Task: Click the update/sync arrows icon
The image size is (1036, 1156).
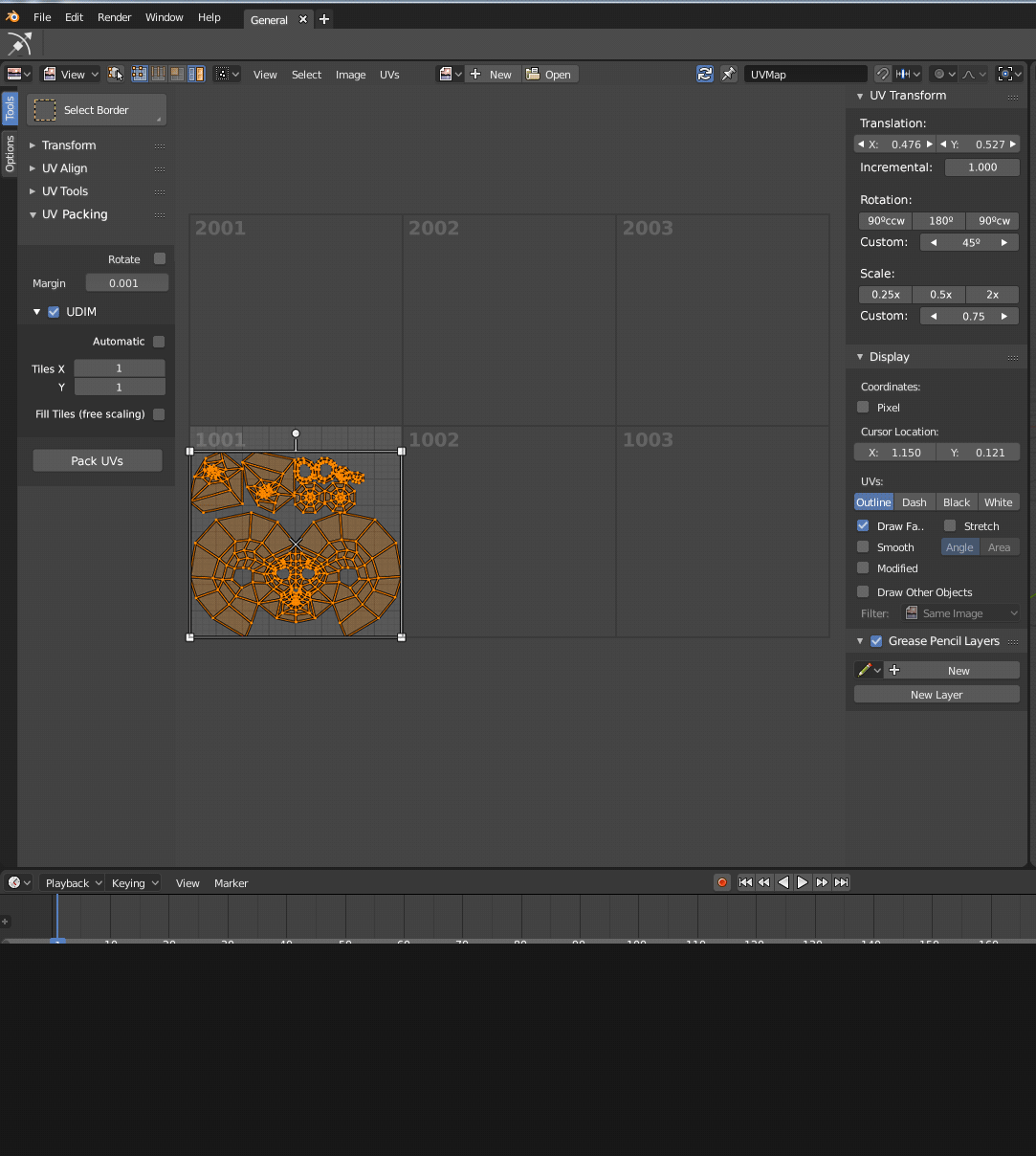Action: coord(705,74)
